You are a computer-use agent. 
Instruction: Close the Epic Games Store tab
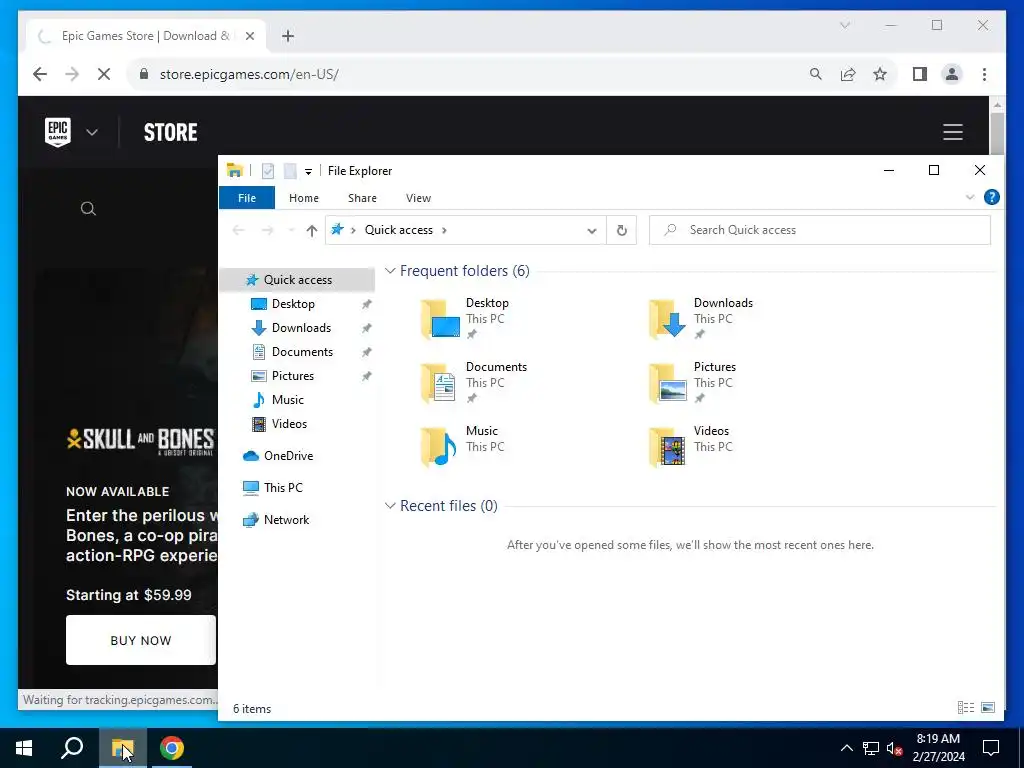(x=249, y=36)
